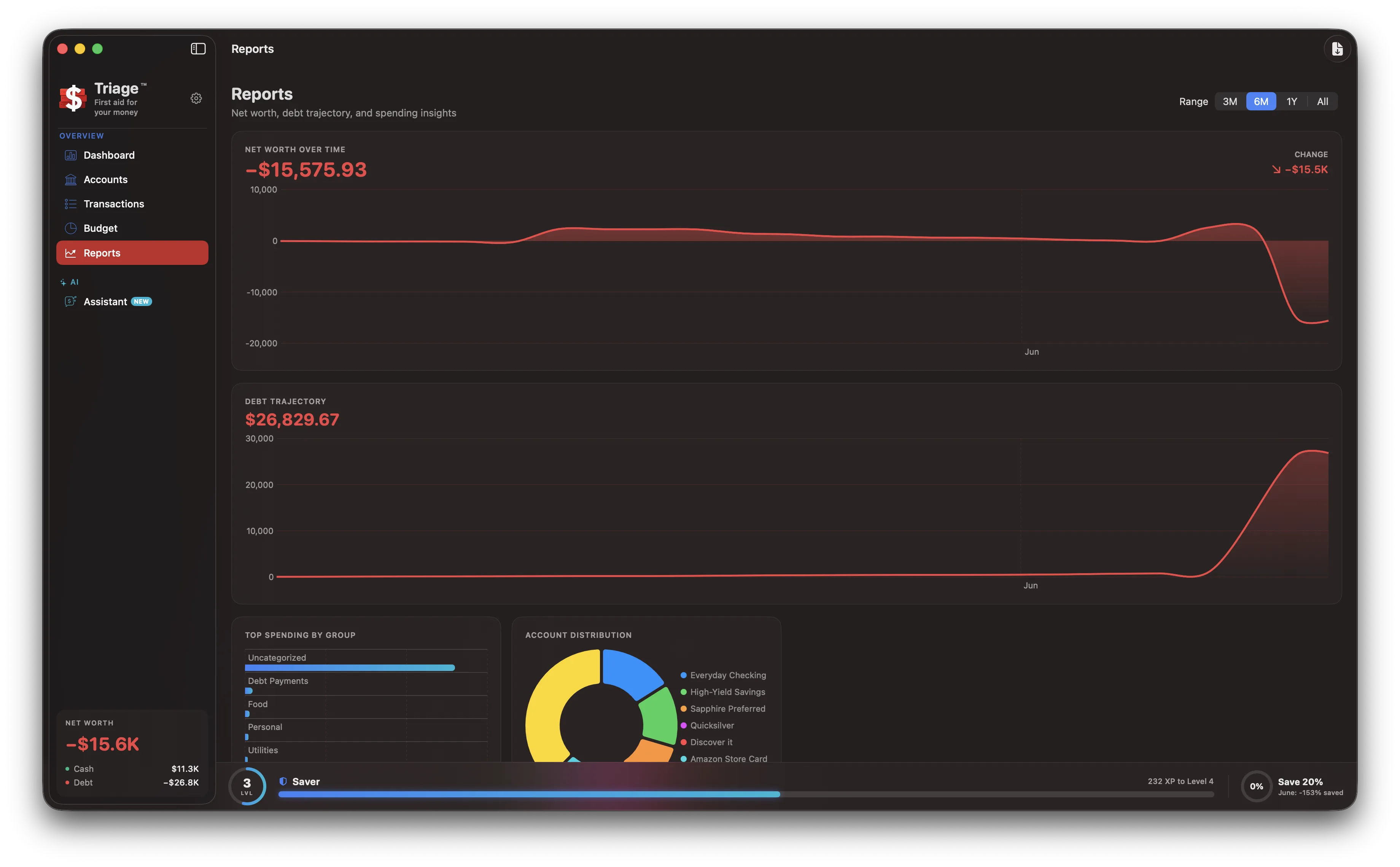Click the June: -153% saved text

click(x=1310, y=793)
